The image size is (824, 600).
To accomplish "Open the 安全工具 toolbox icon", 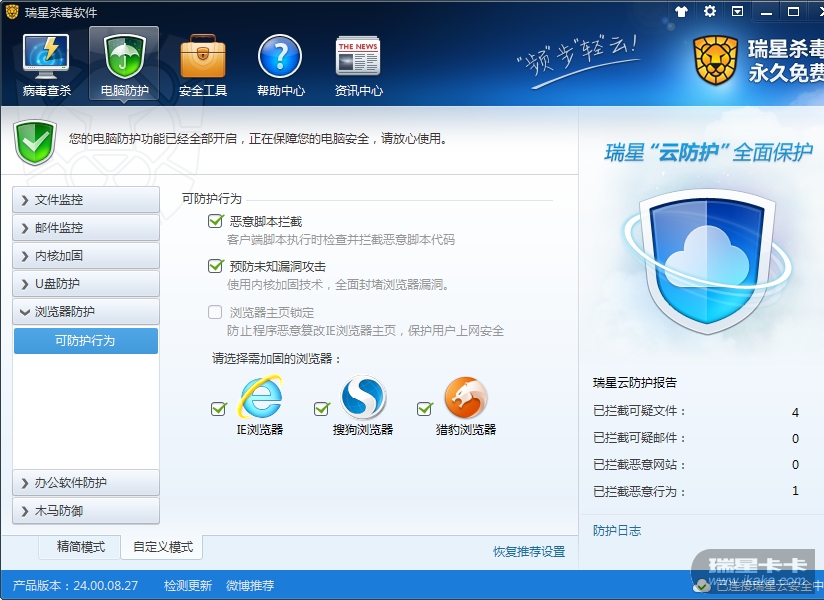I will (x=203, y=57).
